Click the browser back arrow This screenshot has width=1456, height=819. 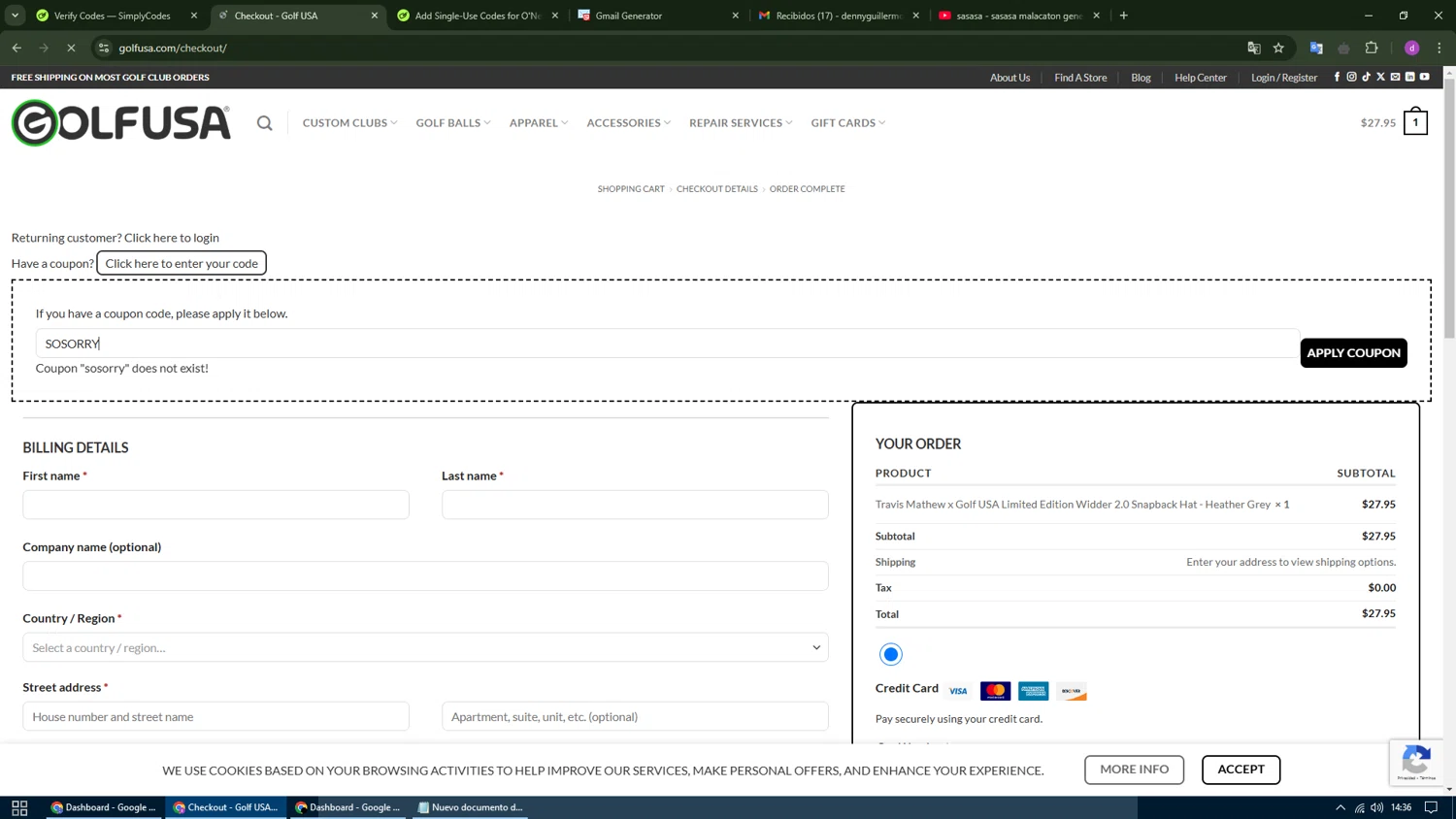tap(17, 48)
